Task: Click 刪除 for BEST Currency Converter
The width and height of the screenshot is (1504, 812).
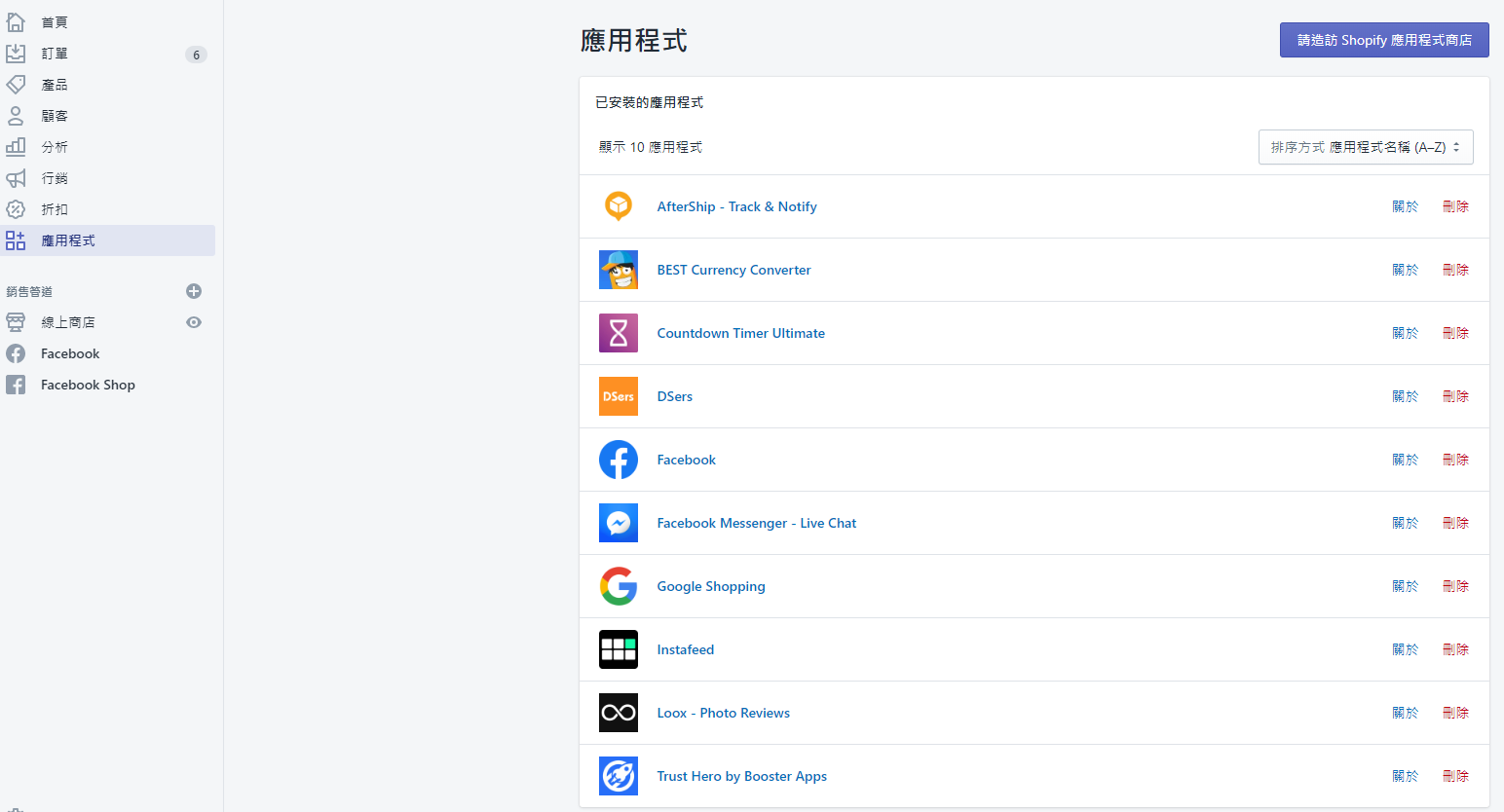Action: (x=1455, y=270)
